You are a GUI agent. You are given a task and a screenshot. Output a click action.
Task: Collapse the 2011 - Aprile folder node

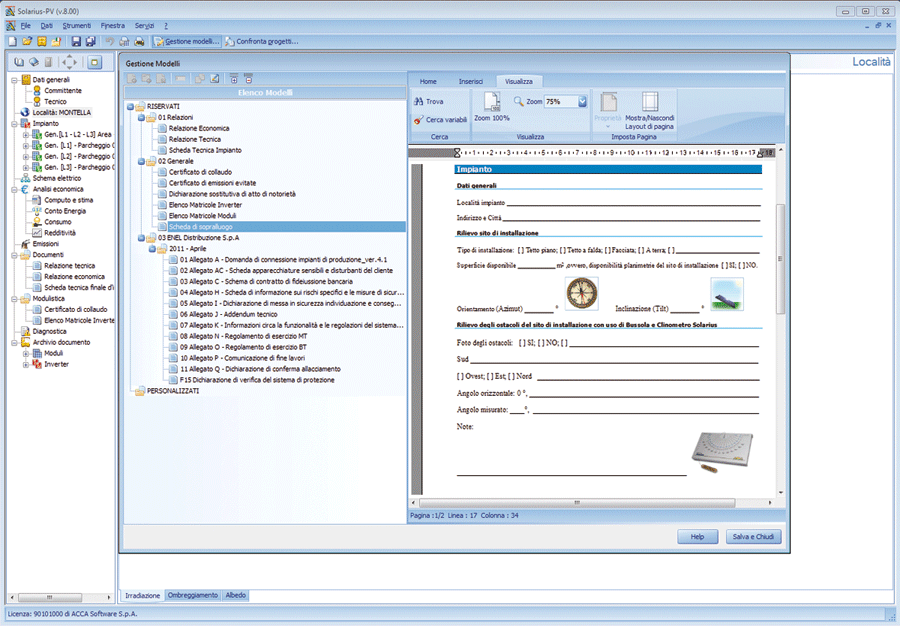(152, 249)
